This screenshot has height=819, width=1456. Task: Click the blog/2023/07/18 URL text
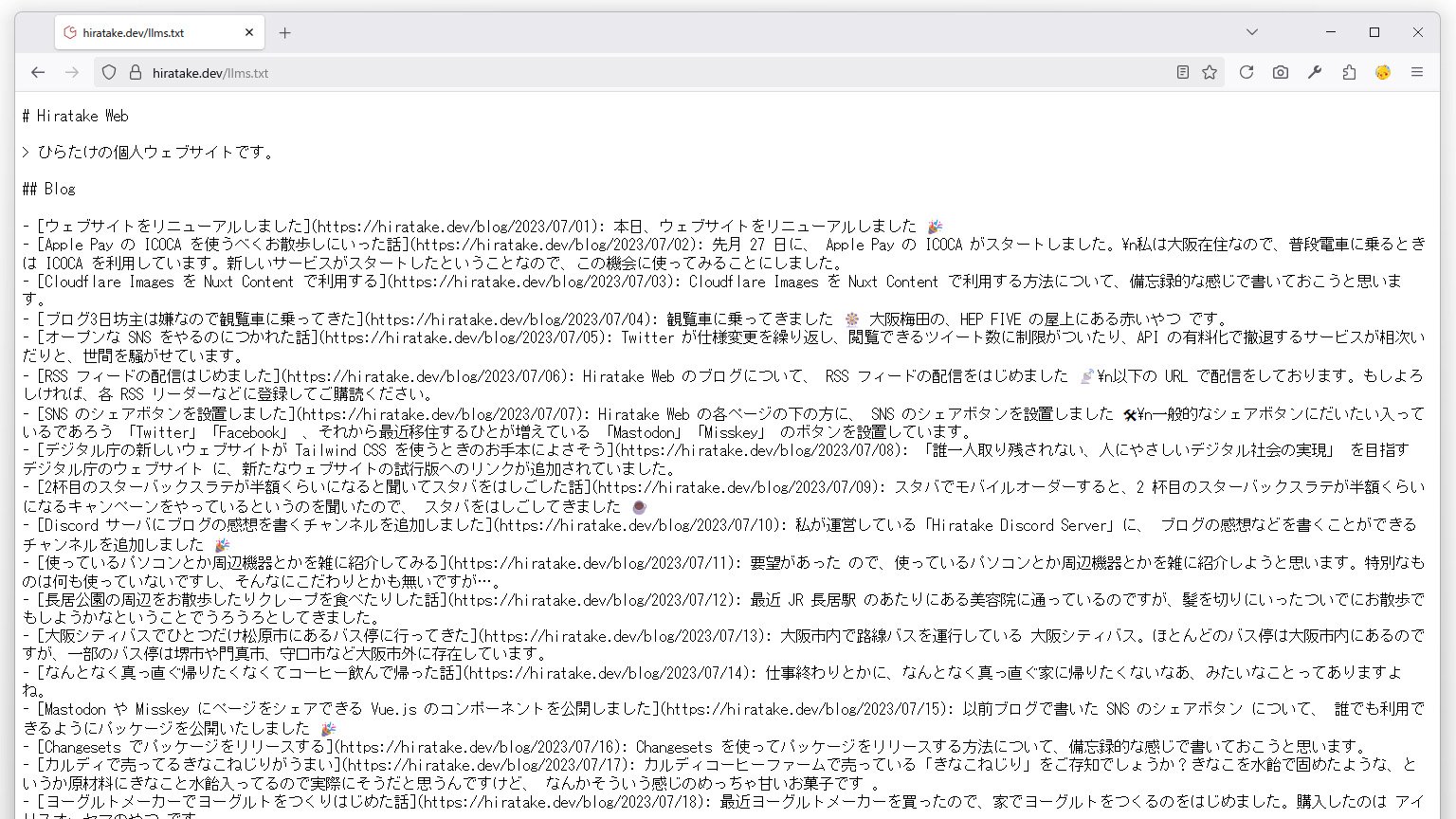(x=565, y=802)
